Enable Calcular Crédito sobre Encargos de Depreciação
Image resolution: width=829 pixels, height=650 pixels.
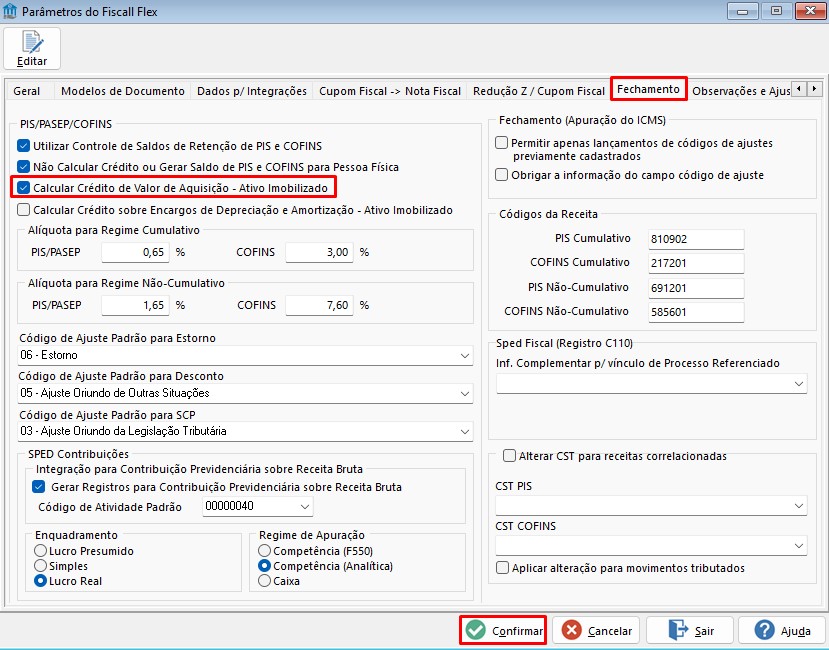coord(23,210)
